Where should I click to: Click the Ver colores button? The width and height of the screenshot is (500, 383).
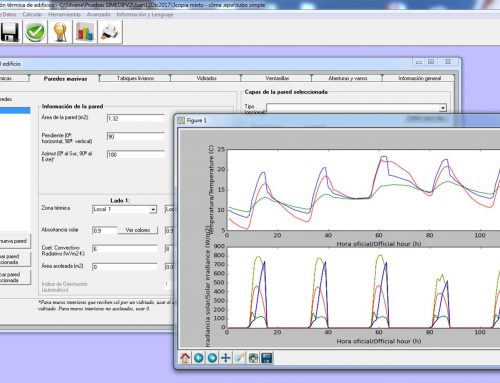pyautogui.click(x=138, y=230)
